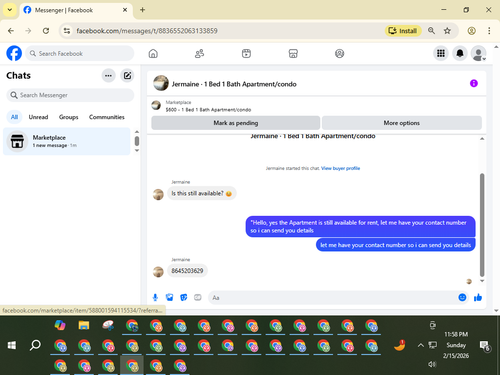Open the Windows Start menu

pos(12,345)
